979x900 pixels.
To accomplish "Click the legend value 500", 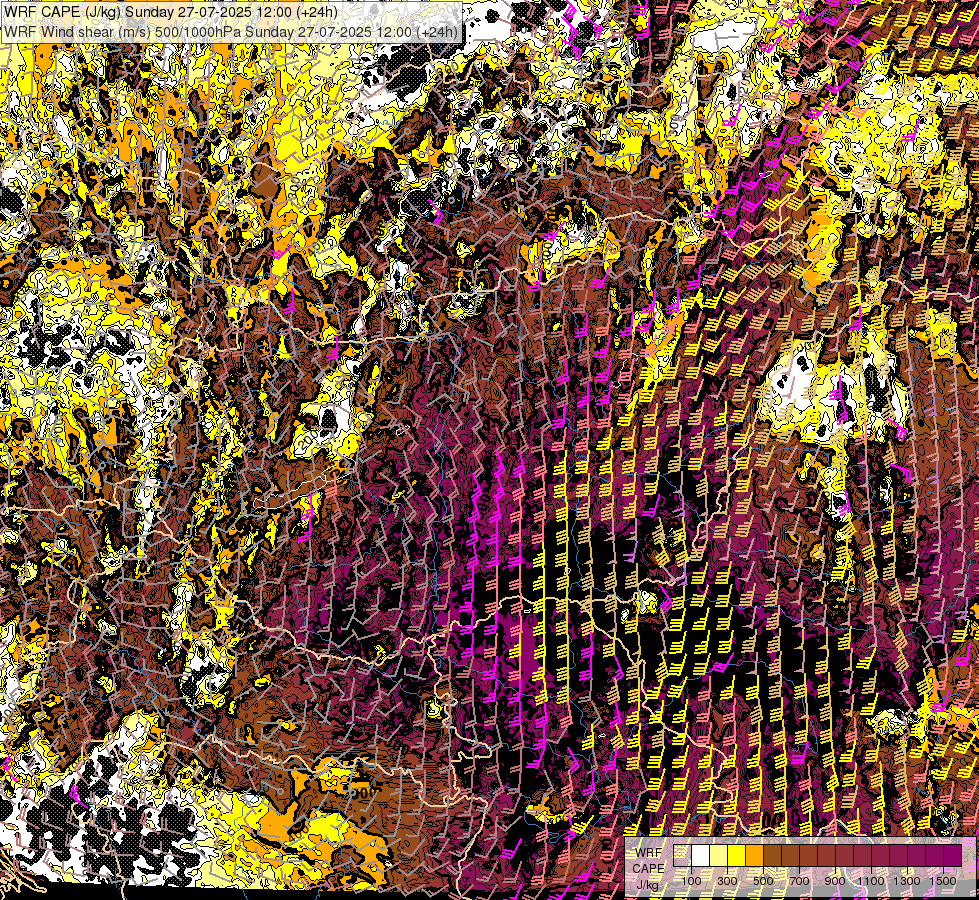I will [x=763, y=881].
